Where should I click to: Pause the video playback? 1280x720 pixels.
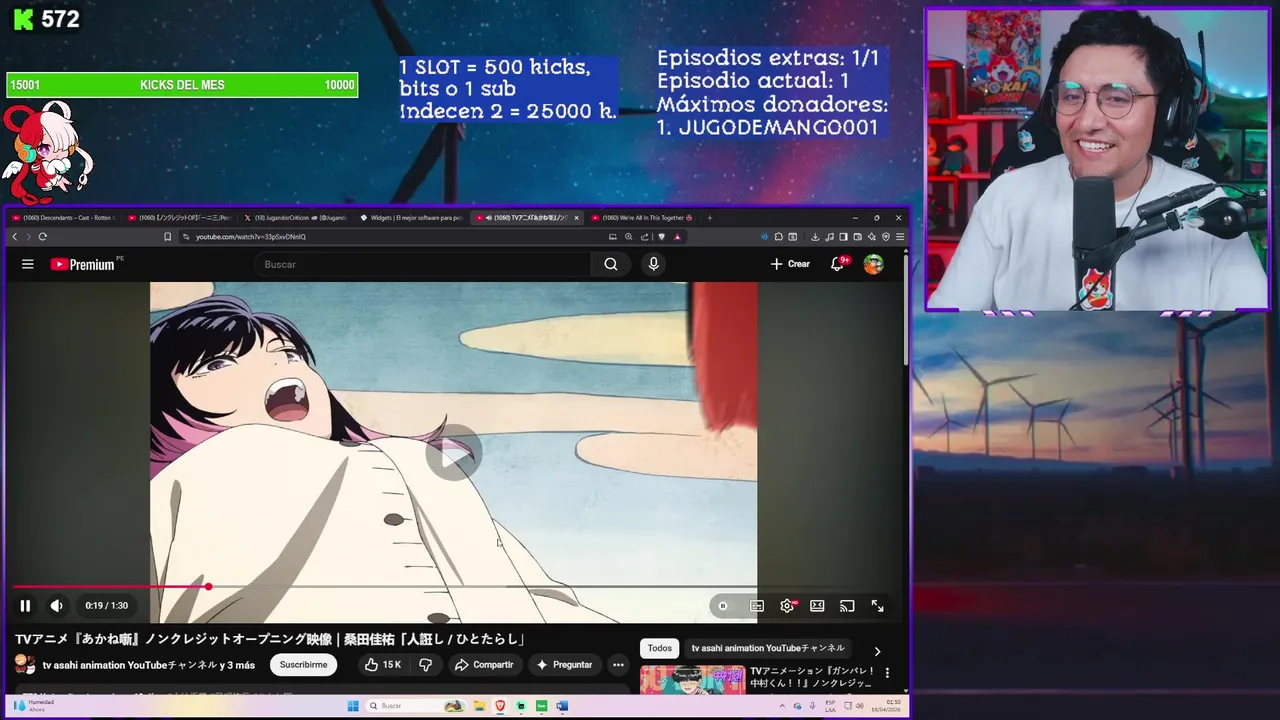[x=25, y=605]
